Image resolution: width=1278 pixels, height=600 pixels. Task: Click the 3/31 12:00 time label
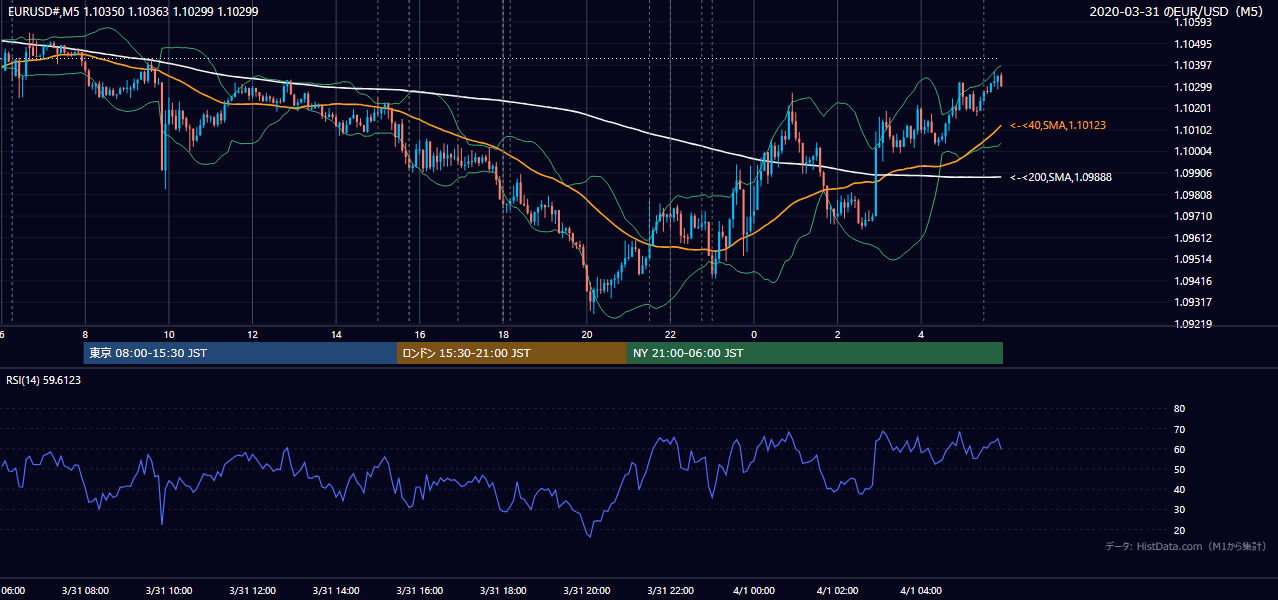[252, 591]
